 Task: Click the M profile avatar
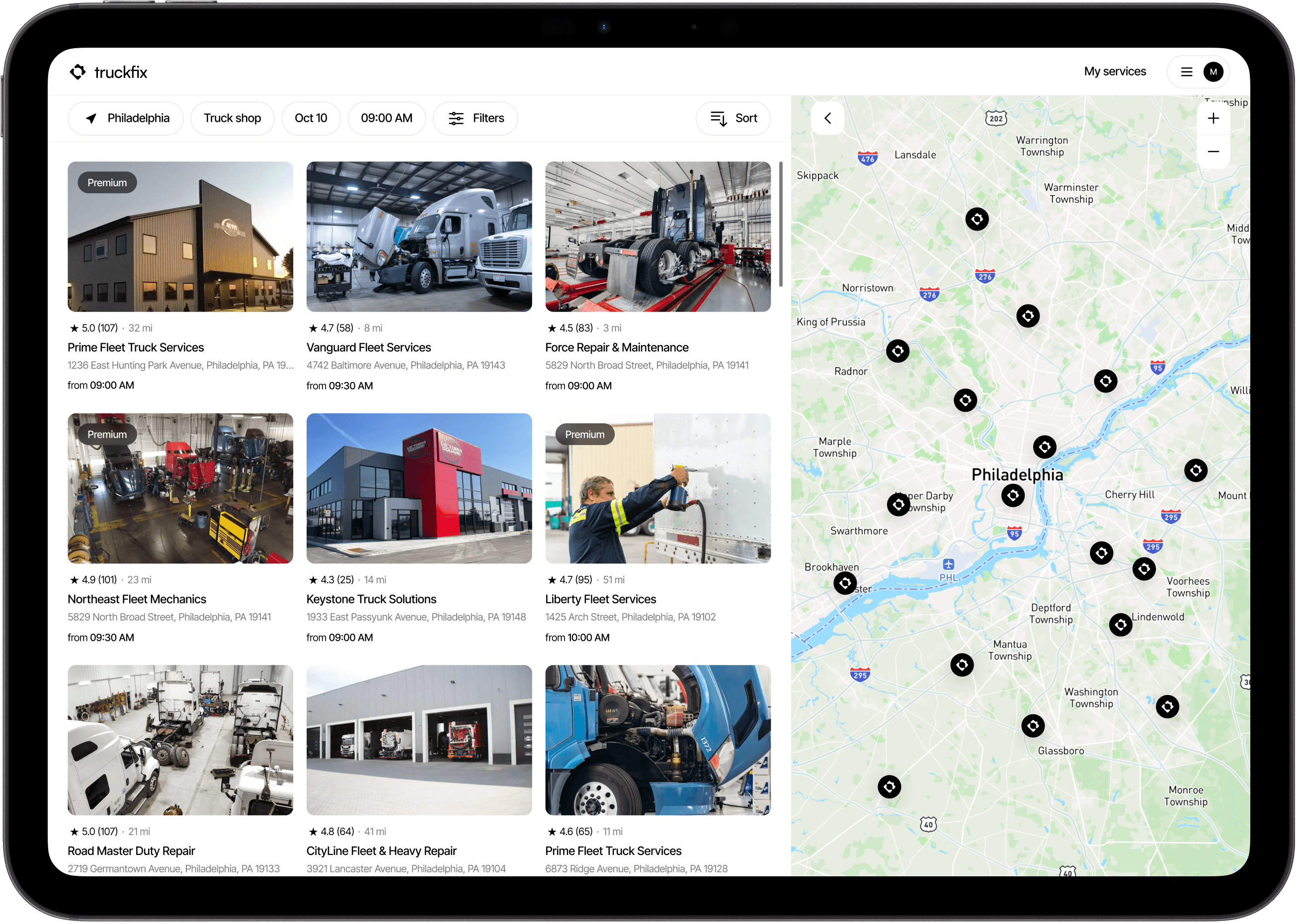1213,72
